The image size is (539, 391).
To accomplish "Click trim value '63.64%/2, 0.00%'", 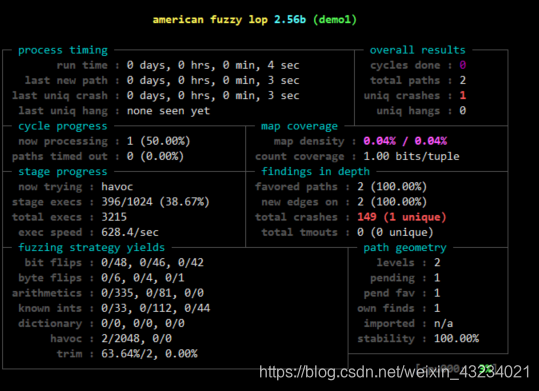I will pyautogui.click(x=149, y=354).
